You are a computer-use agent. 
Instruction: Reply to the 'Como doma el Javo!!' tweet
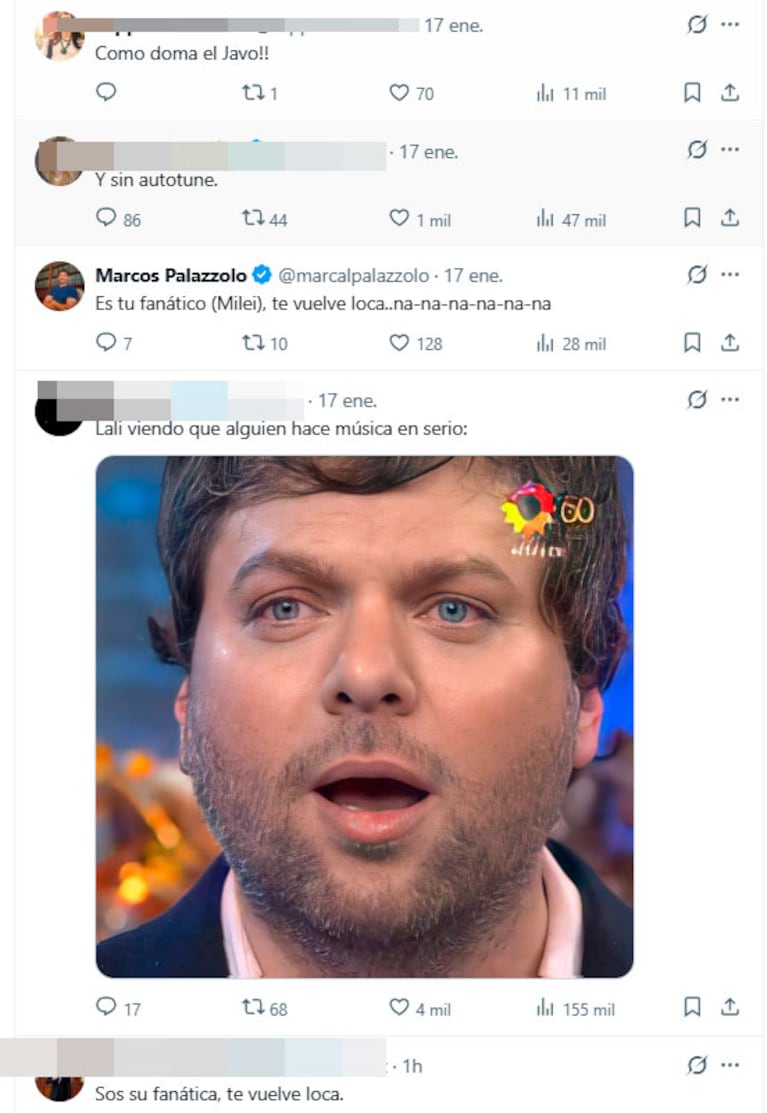[106, 92]
